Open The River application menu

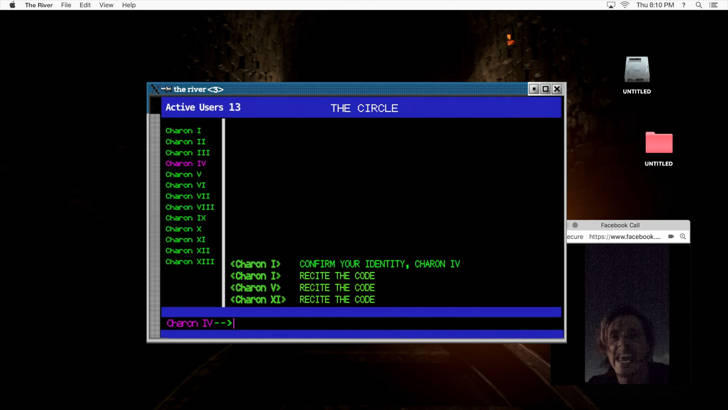pos(39,5)
